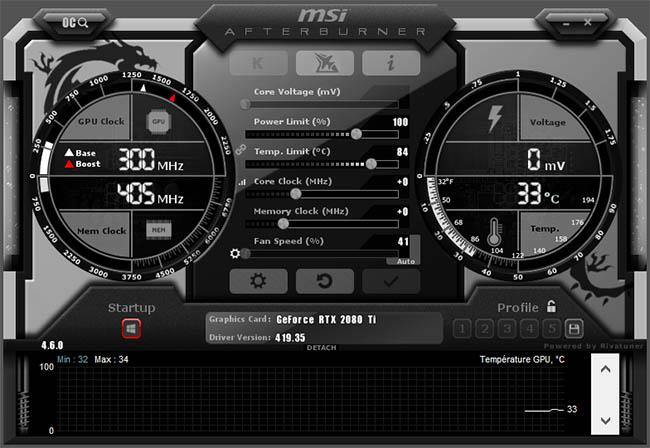
Task: Toggle the Windows Startup button
Action: [x=131, y=328]
